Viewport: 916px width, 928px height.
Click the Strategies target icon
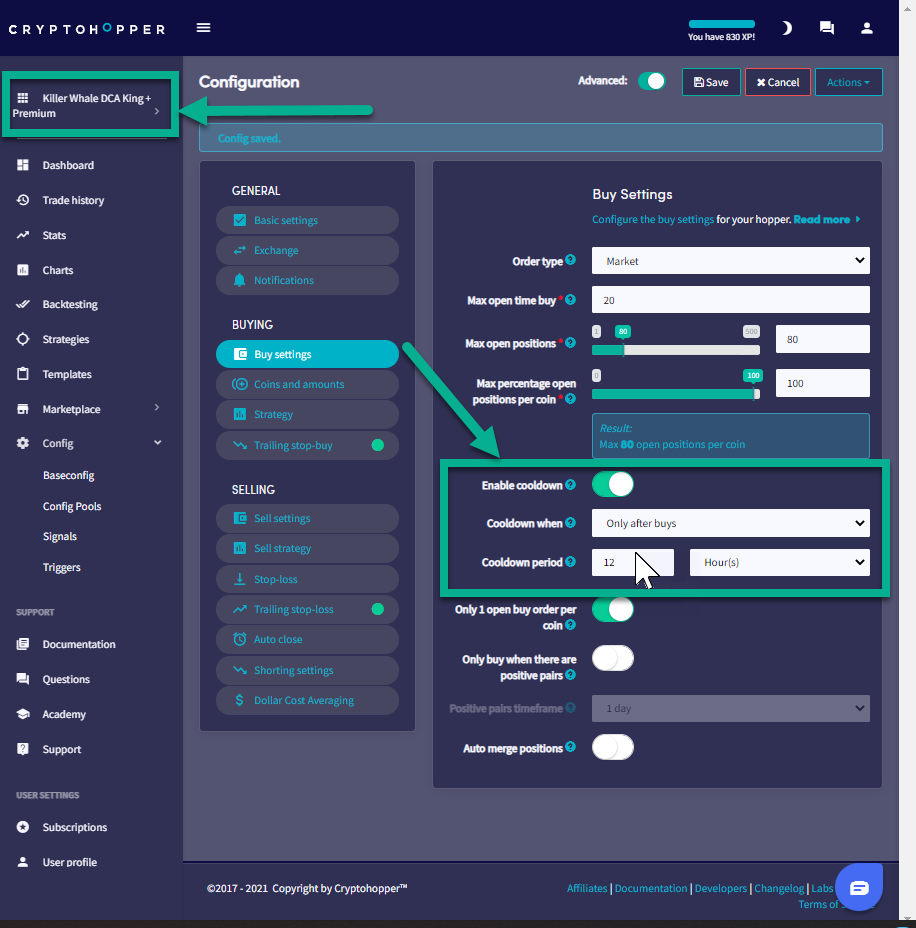click(22, 339)
